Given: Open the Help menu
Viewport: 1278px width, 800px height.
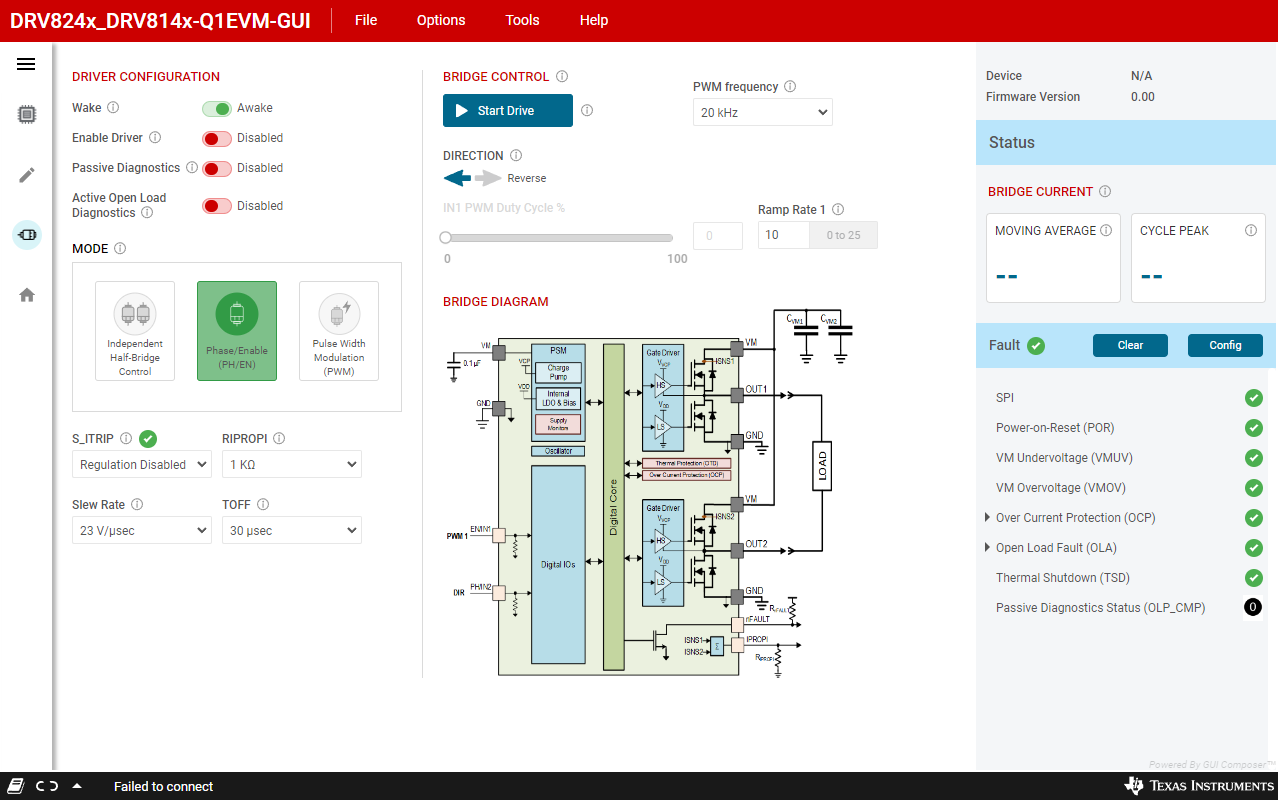Looking at the screenshot, I should [x=594, y=20].
